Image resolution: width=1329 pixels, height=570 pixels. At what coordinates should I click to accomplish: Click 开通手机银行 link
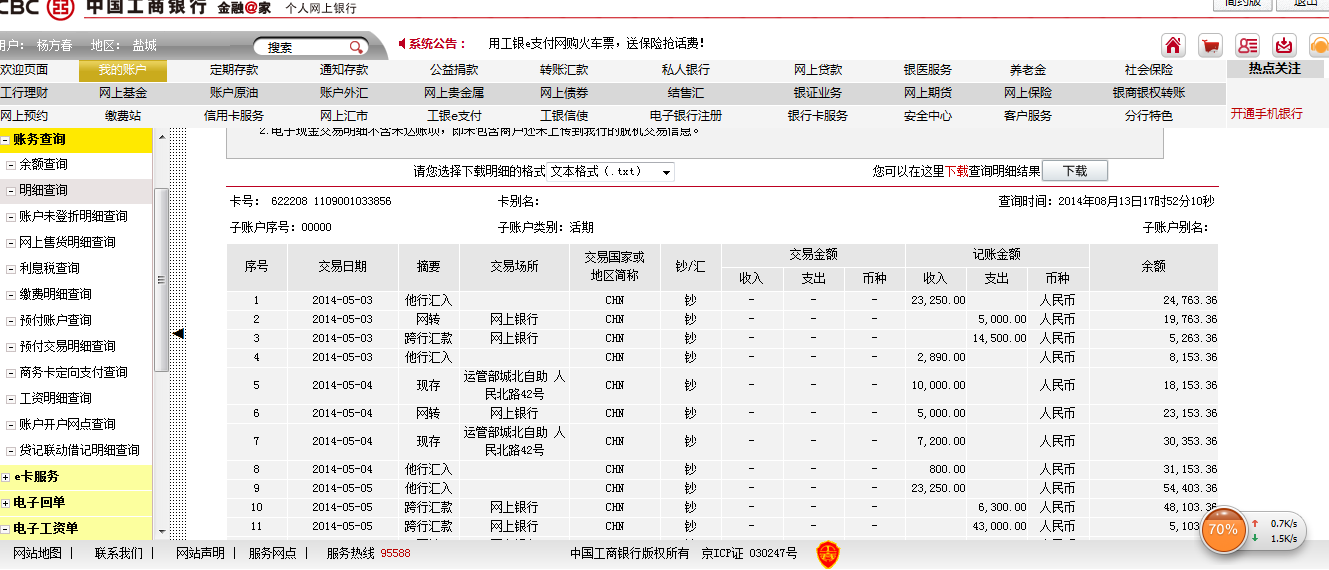pyautogui.click(x=1266, y=114)
